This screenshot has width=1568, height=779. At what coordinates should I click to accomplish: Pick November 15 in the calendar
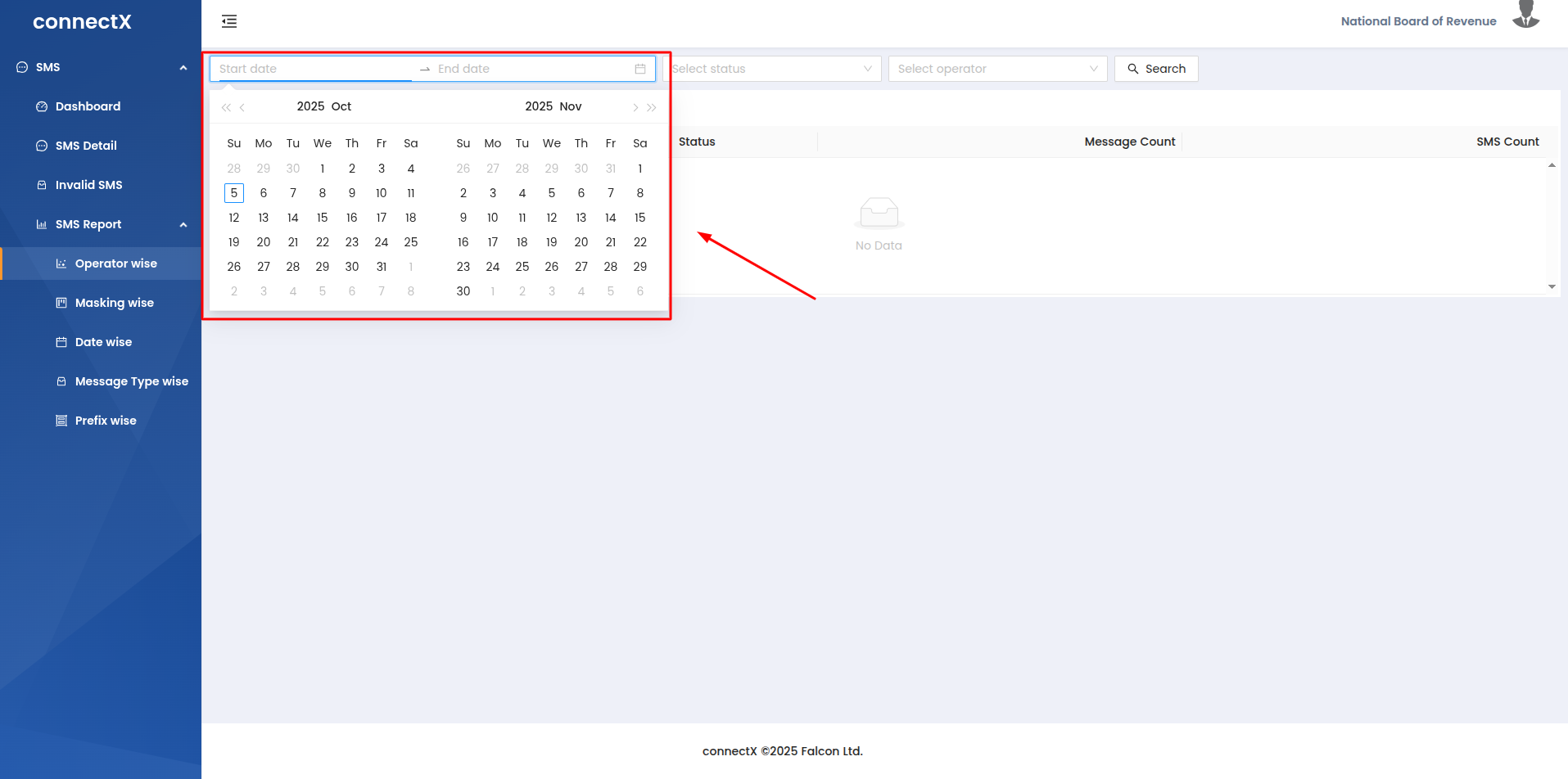pyautogui.click(x=639, y=218)
